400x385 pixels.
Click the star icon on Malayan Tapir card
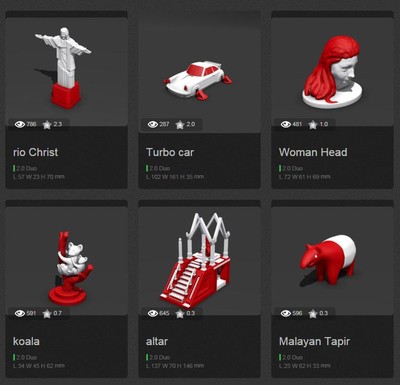tap(313, 314)
